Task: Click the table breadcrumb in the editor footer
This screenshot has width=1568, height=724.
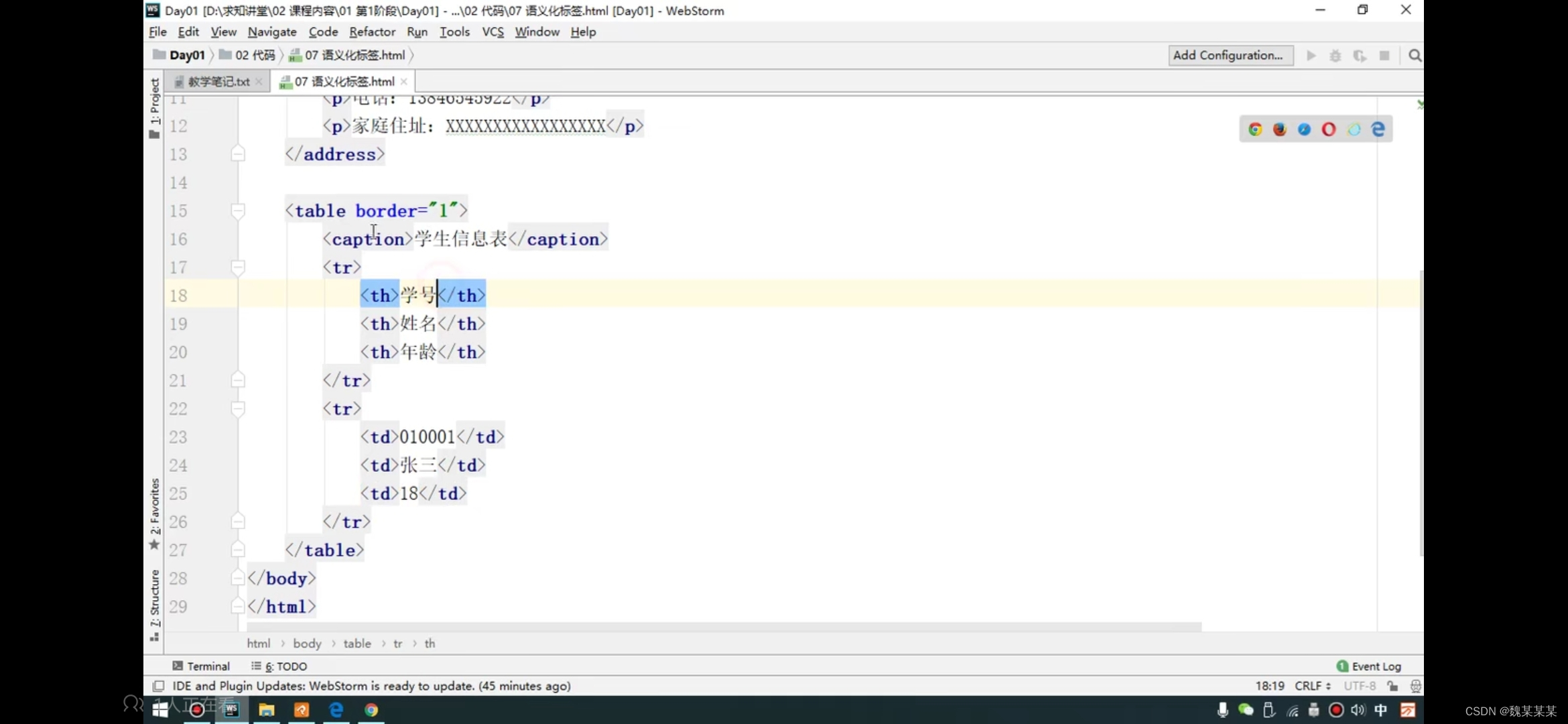Action: click(357, 644)
